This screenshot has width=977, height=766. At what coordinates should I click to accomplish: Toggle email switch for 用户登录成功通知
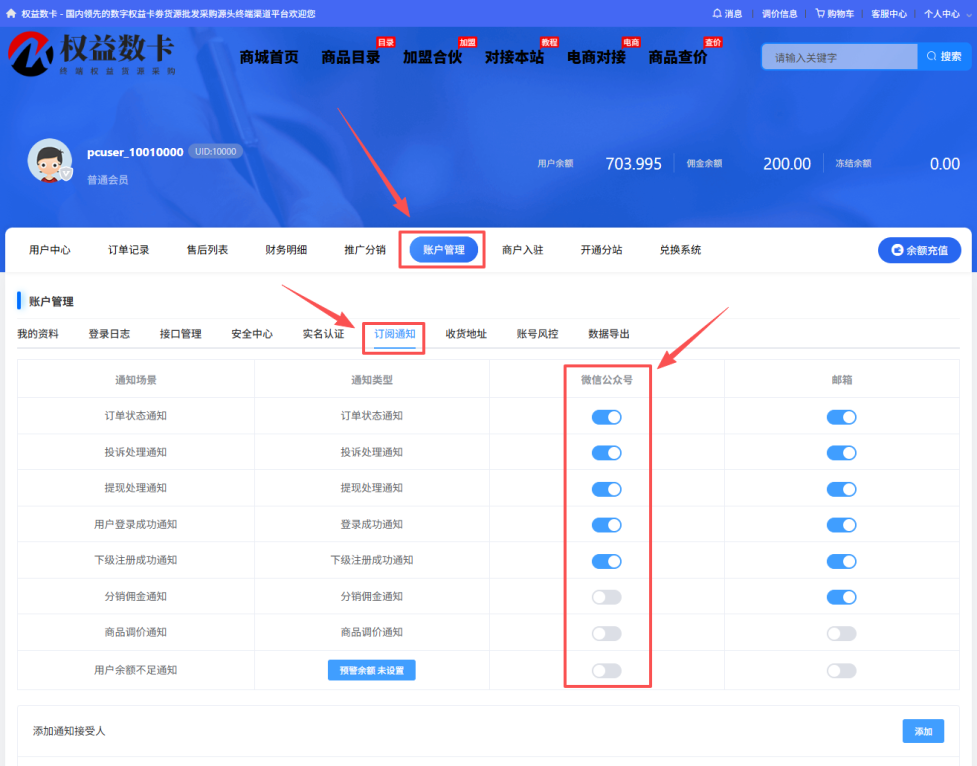841,525
